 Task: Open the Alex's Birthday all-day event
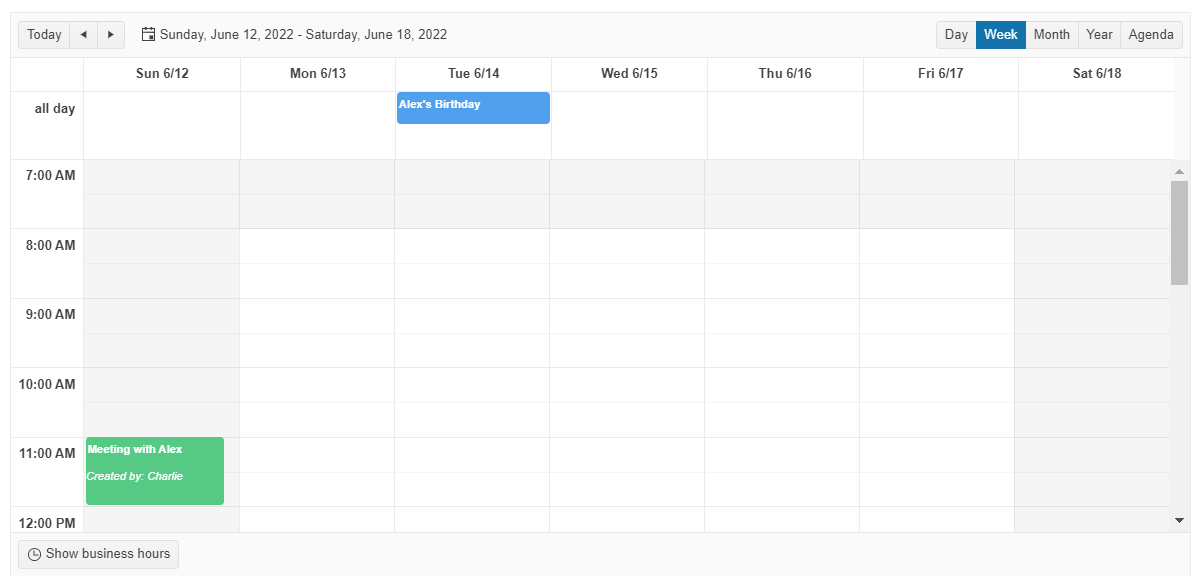[x=472, y=107]
